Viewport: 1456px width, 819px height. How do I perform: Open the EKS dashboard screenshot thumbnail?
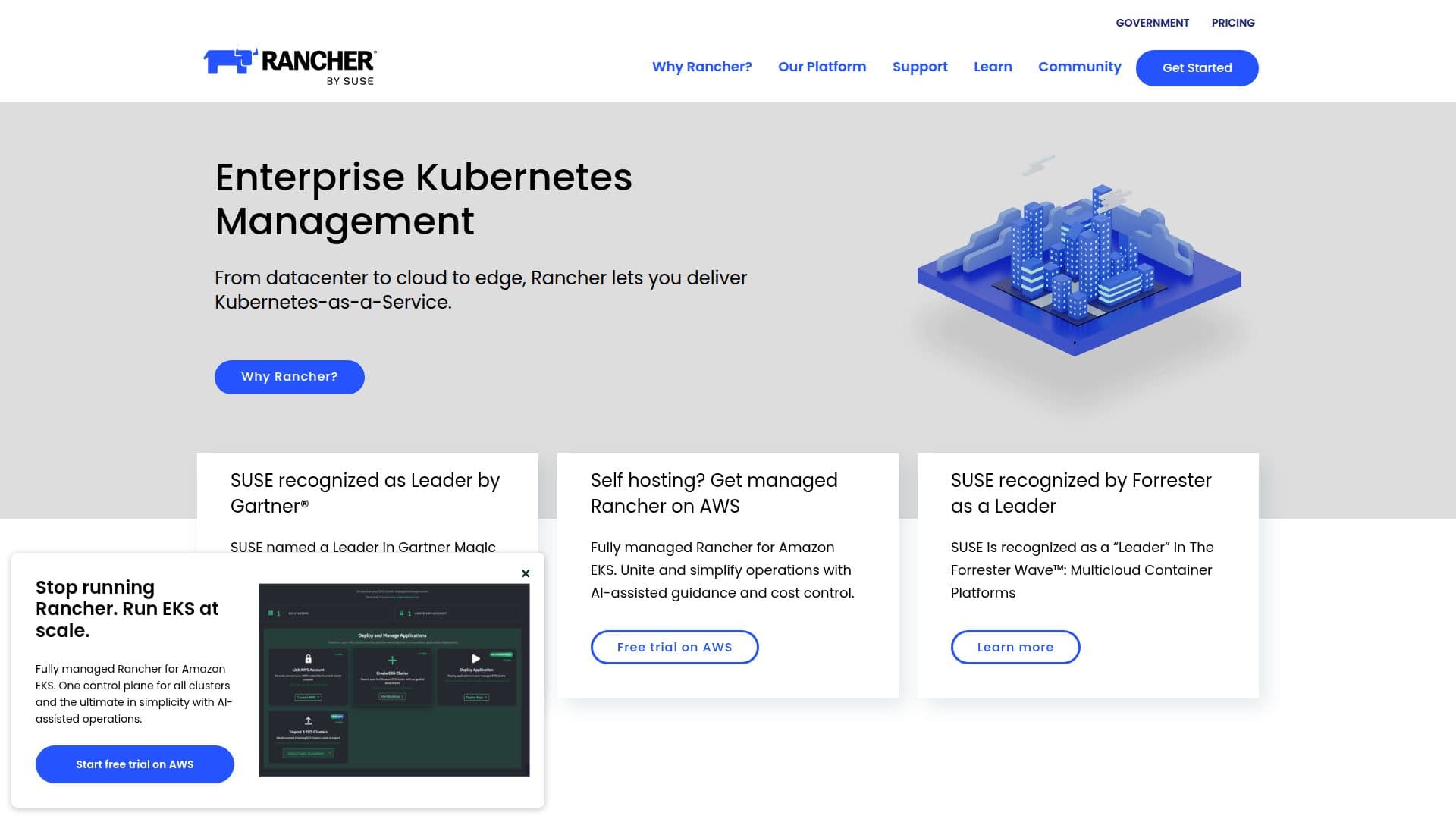[394, 679]
